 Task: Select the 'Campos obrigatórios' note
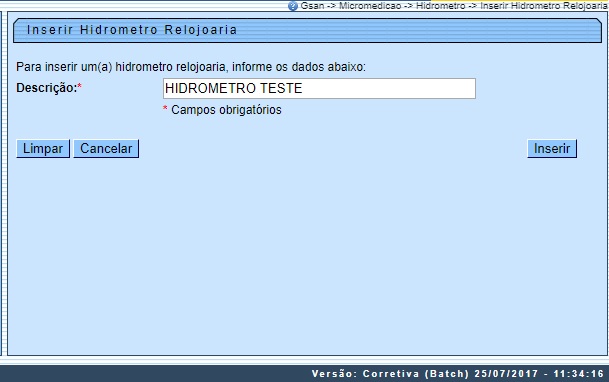[226, 110]
